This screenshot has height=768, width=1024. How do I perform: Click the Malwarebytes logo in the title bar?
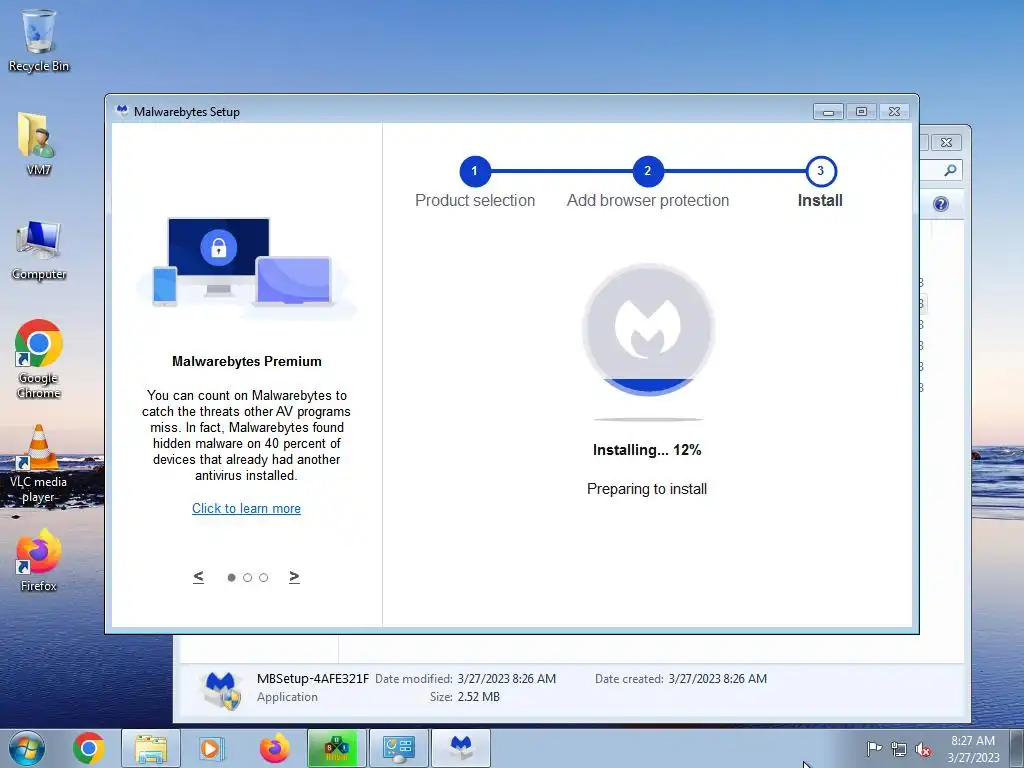pyautogui.click(x=121, y=111)
